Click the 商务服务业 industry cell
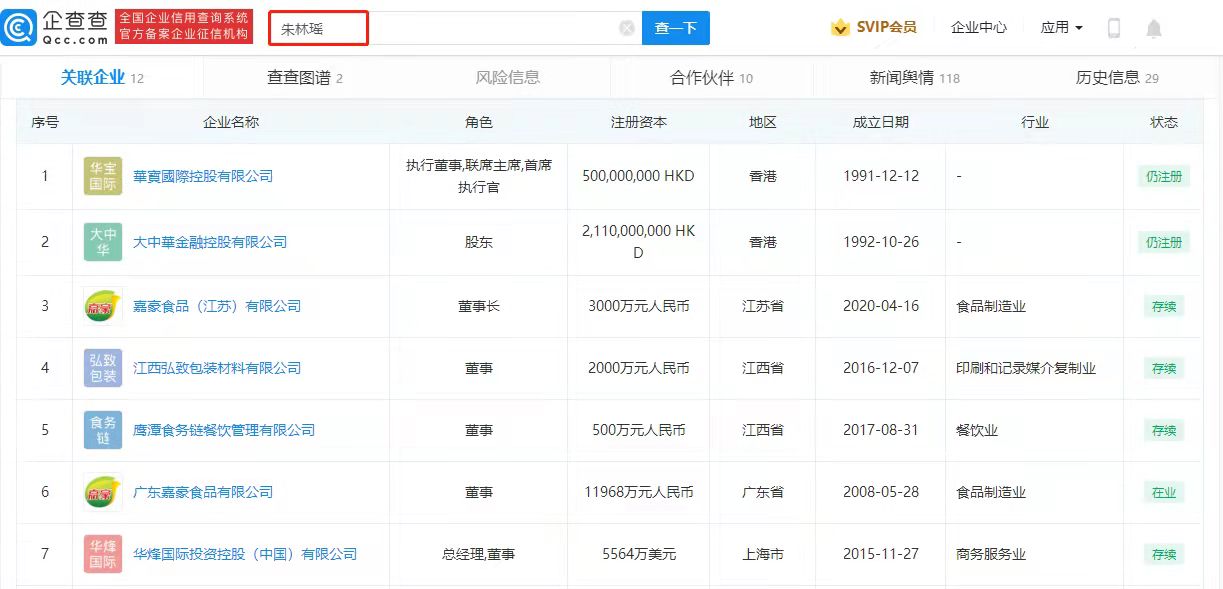The height and width of the screenshot is (589, 1223). click(x=990, y=554)
